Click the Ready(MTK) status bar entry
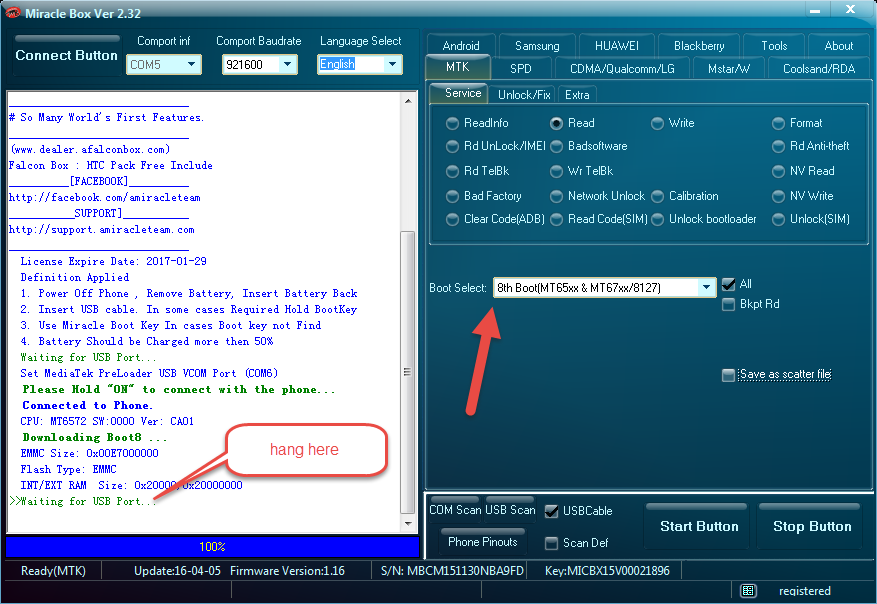The image size is (877, 604). [x=53, y=571]
